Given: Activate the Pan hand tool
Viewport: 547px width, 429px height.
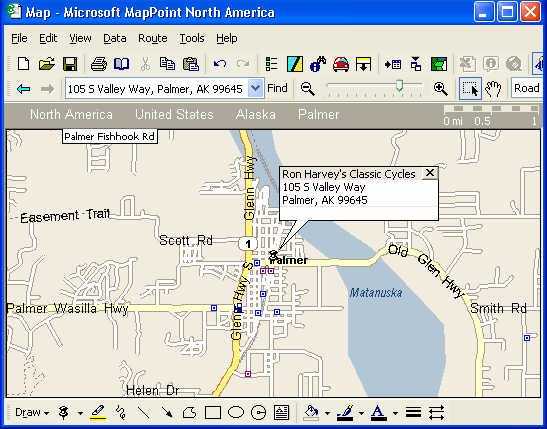Looking at the screenshot, I should tap(493, 89).
